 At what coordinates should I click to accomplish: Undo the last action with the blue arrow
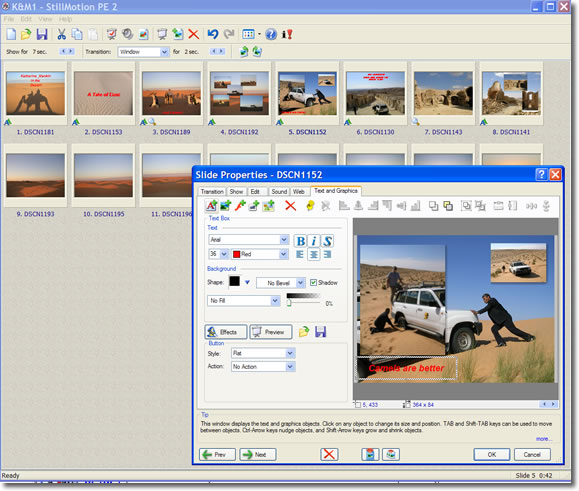pos(213,34)
